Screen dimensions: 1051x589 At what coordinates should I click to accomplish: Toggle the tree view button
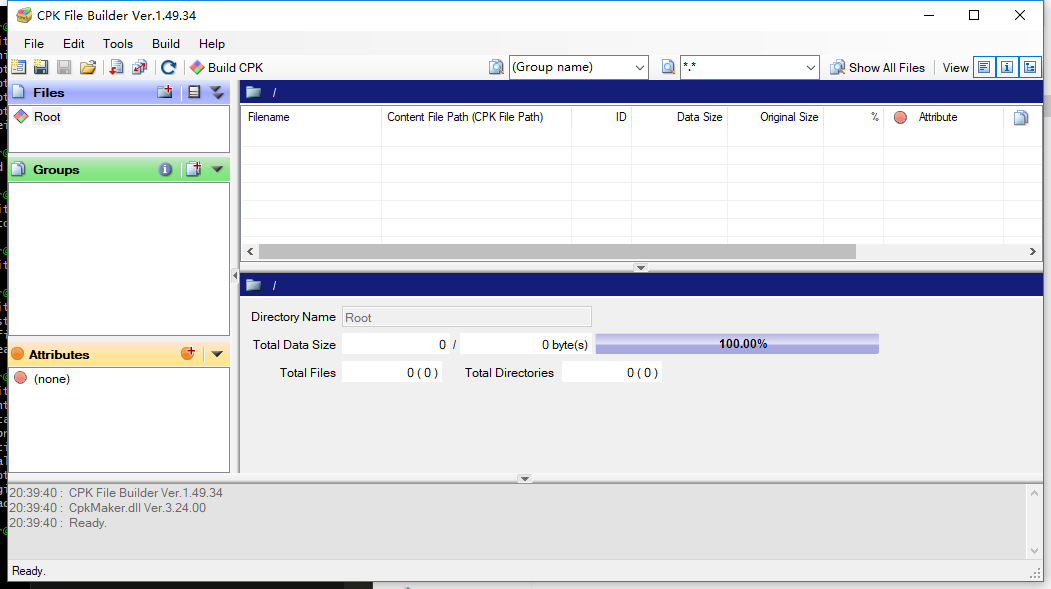pyautogui.click(x=1030, y=67)
